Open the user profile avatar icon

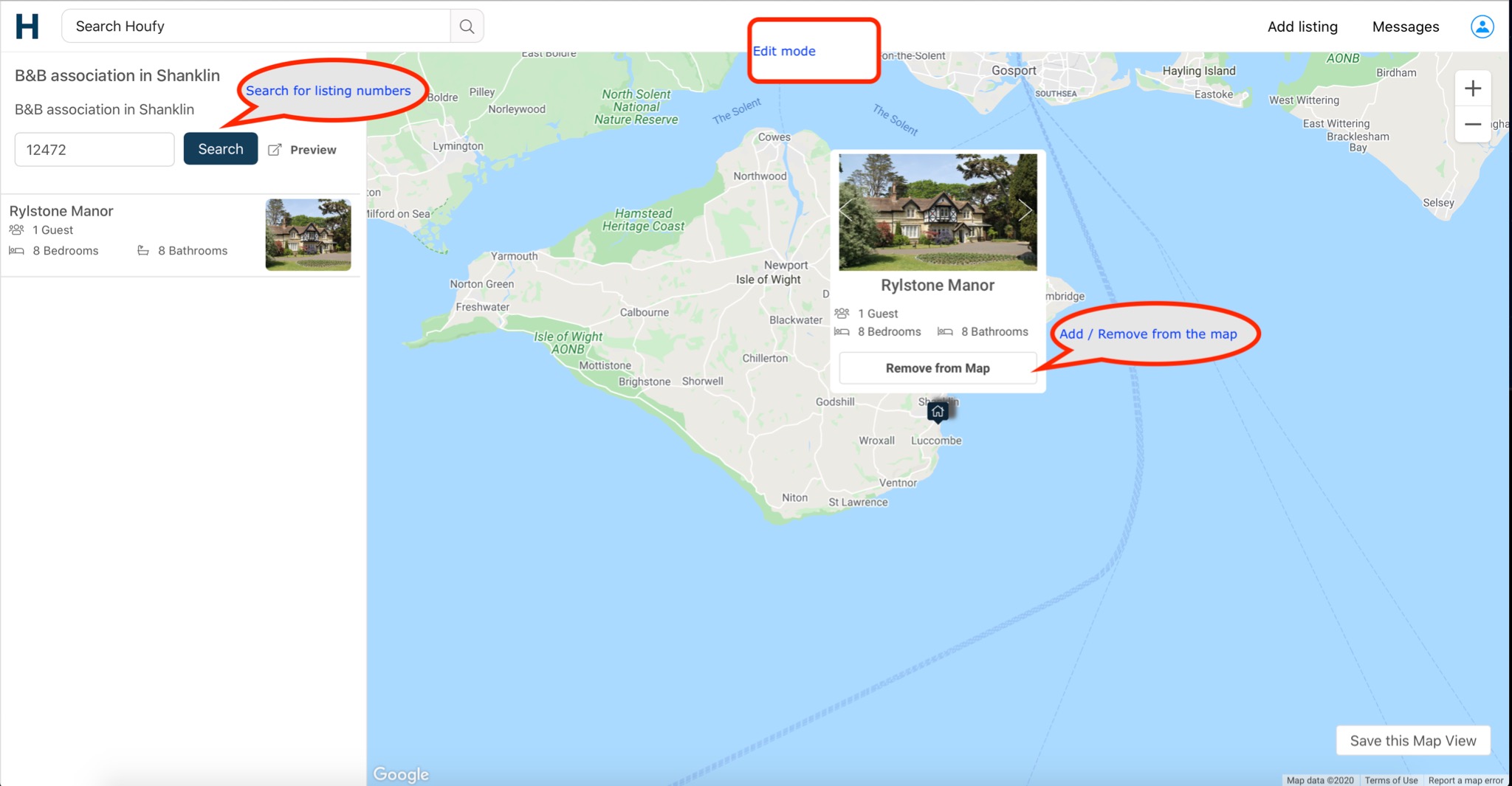tap(1482, 27)
